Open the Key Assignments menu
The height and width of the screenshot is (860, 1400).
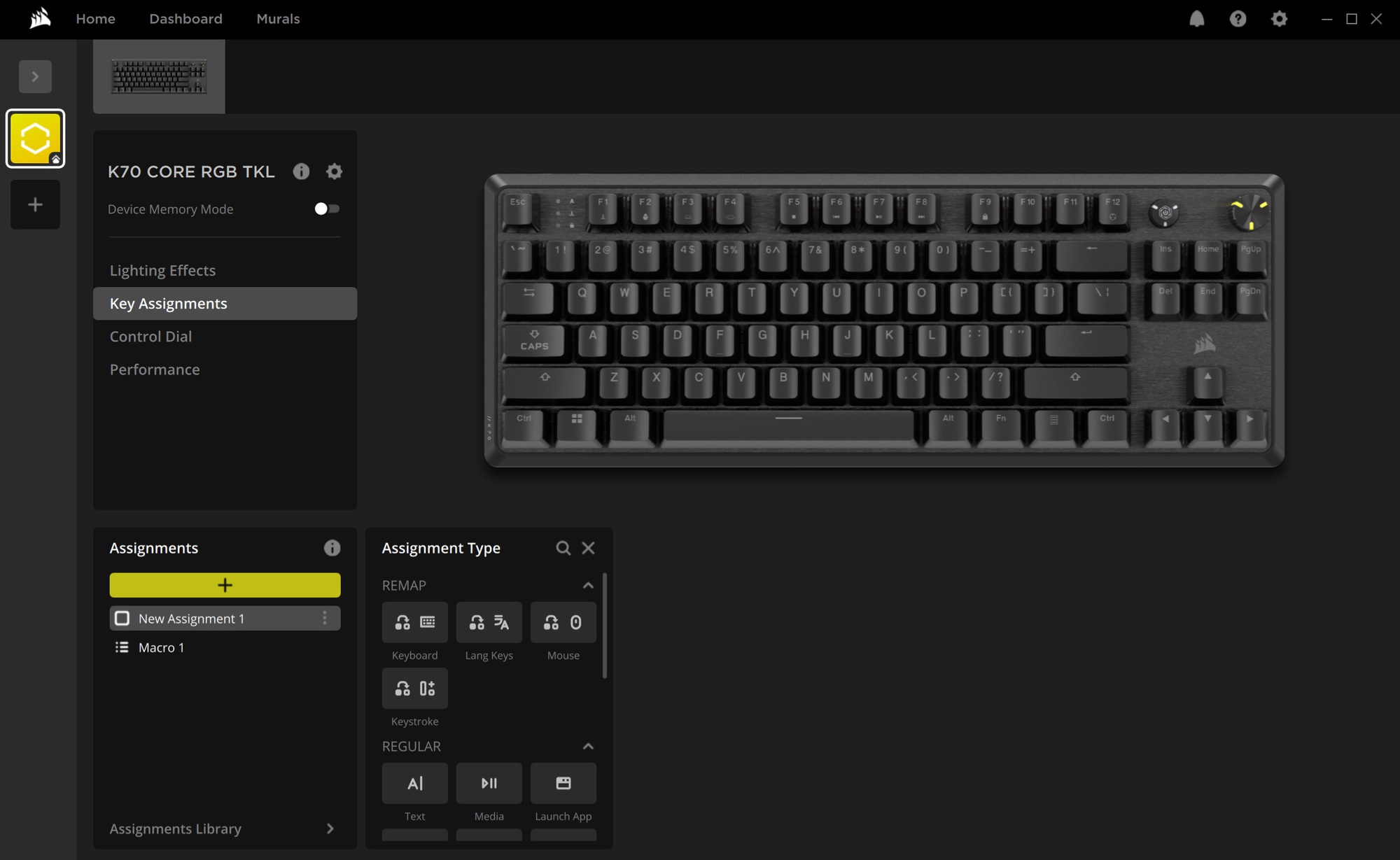168,303
